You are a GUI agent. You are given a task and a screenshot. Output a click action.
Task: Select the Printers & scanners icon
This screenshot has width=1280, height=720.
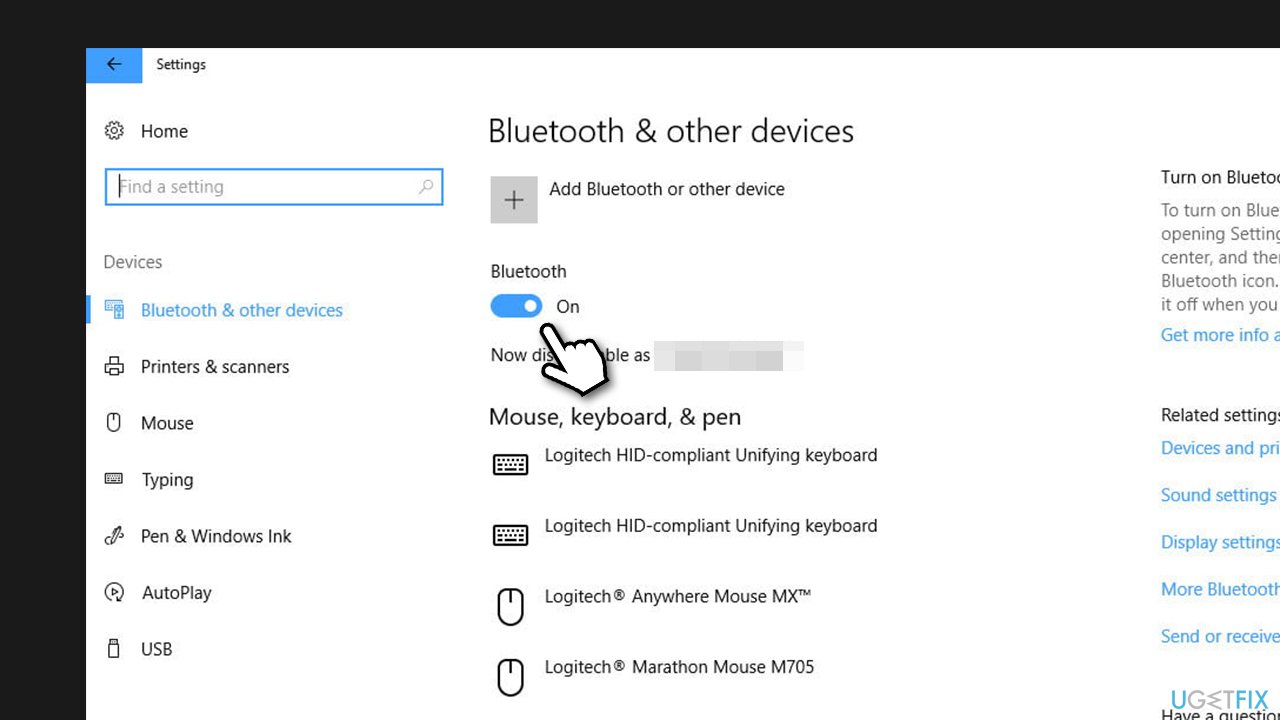114,366
